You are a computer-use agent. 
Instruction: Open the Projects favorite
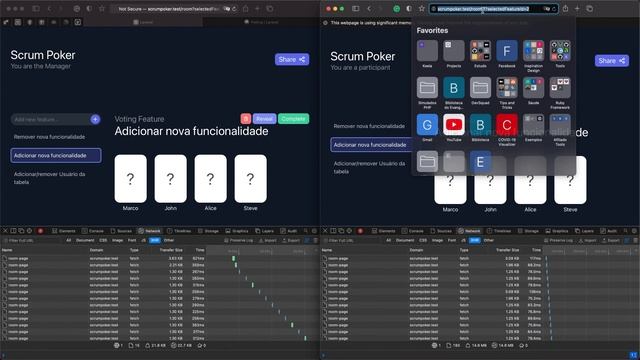[x=453, y=51]
